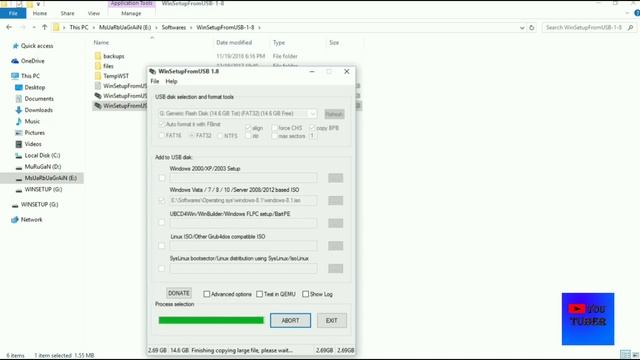Toggle Auto format it with FBinst checkbox
Screen dimensions: 640x360
[x=162, y=124]
